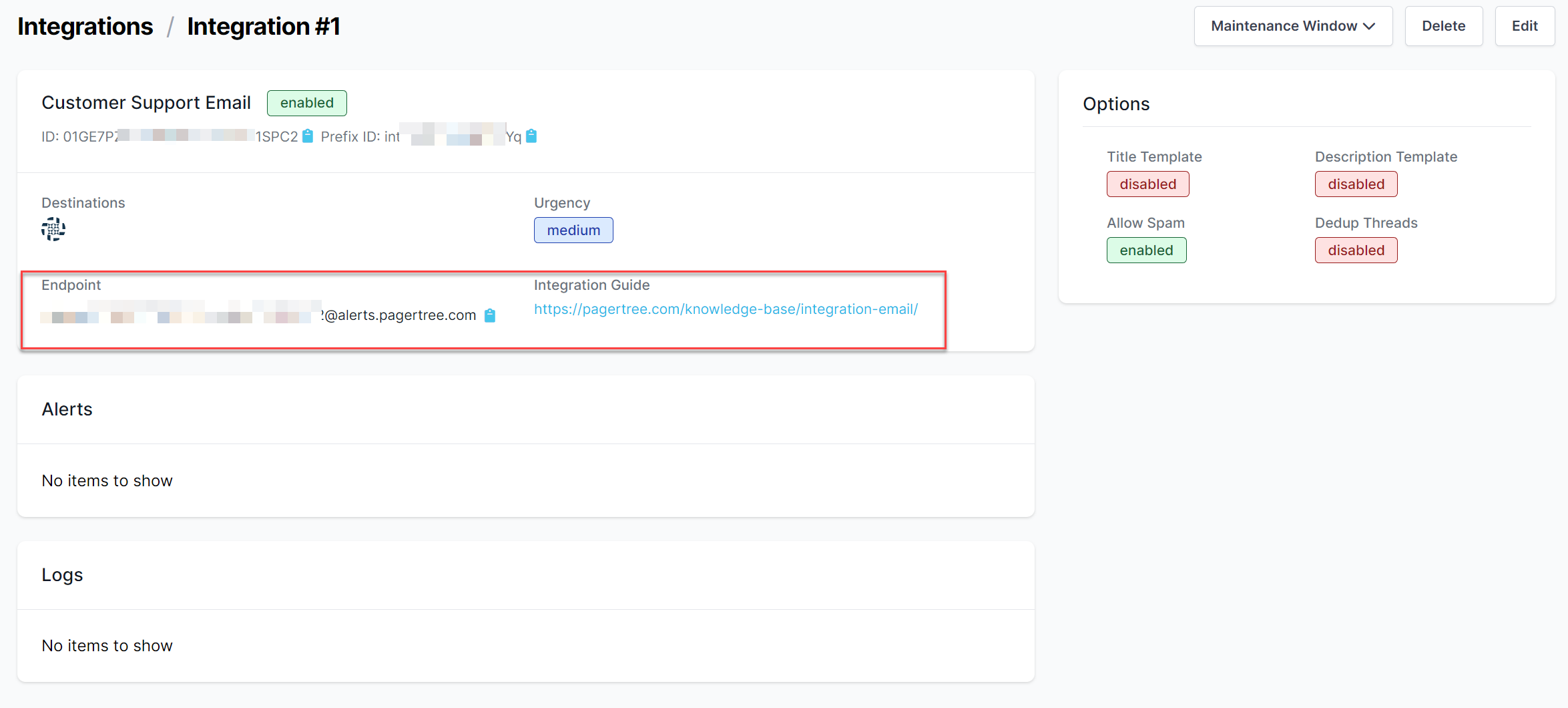
Task: Click the Options panel heading
Action: [1116, 104]
